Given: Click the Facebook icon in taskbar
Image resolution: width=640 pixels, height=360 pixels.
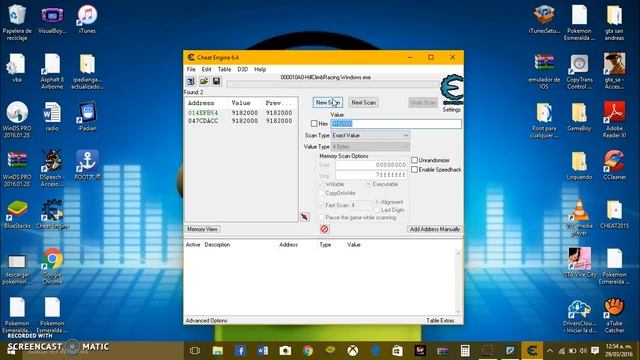Looking at the screenshot, I should [240, 351].
